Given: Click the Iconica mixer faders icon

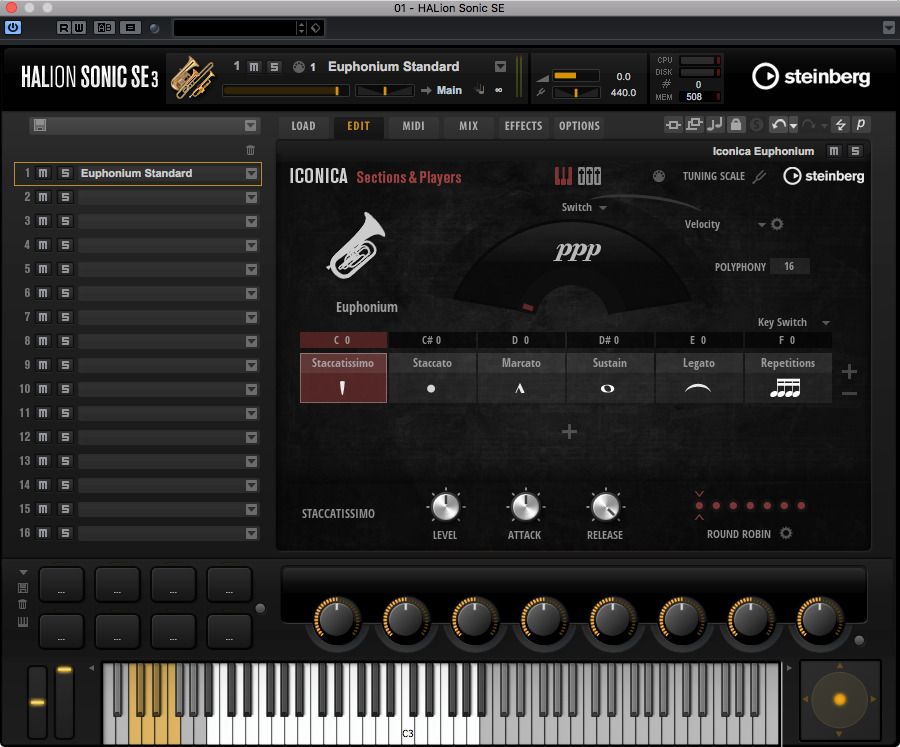Looking at the screenshot, I should (589, 176).
